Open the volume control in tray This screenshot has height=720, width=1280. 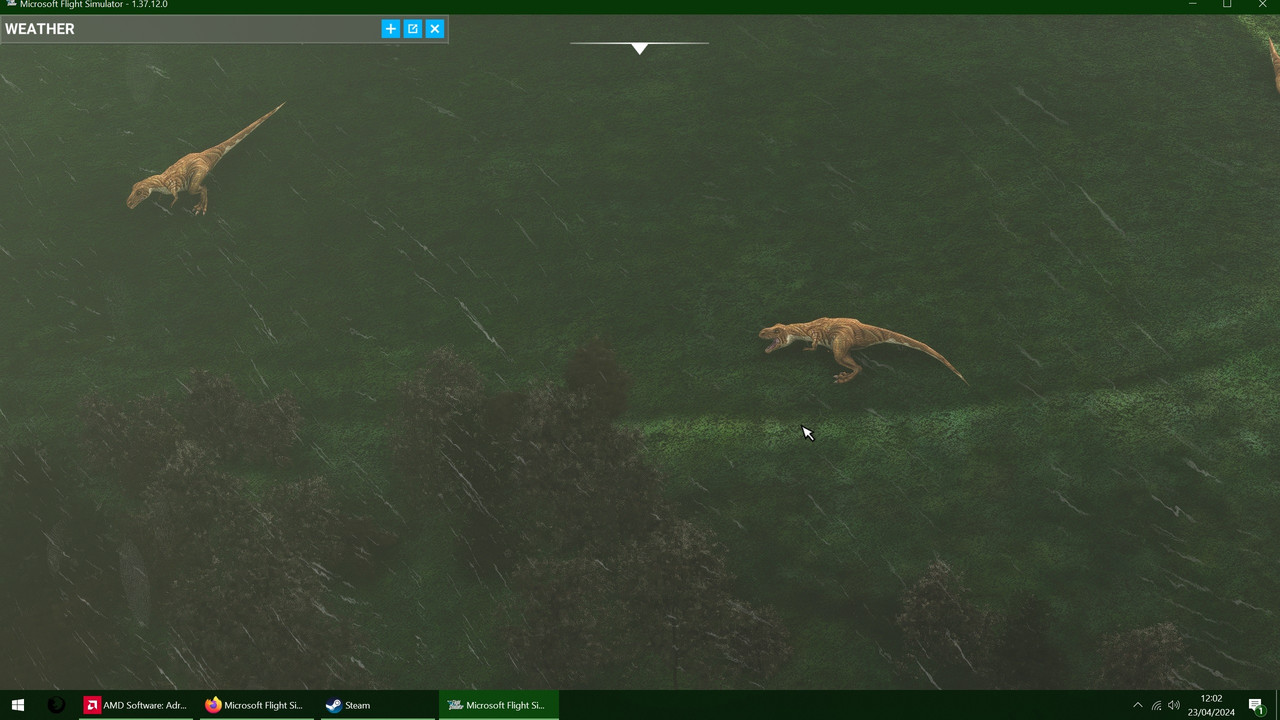pyautogui.click(x=1174, y=705)
